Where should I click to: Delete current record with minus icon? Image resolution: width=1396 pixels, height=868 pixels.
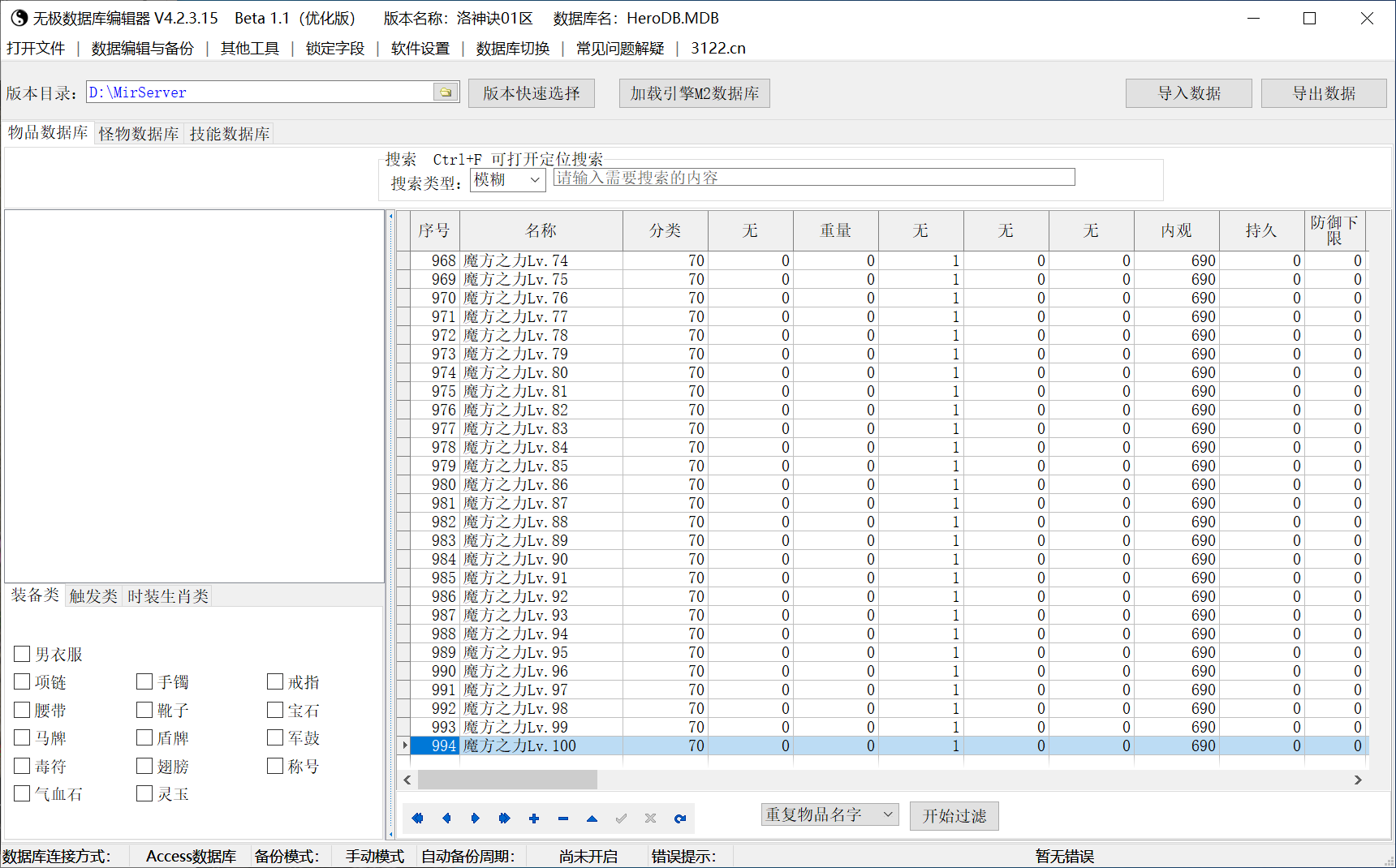(563, 819)
